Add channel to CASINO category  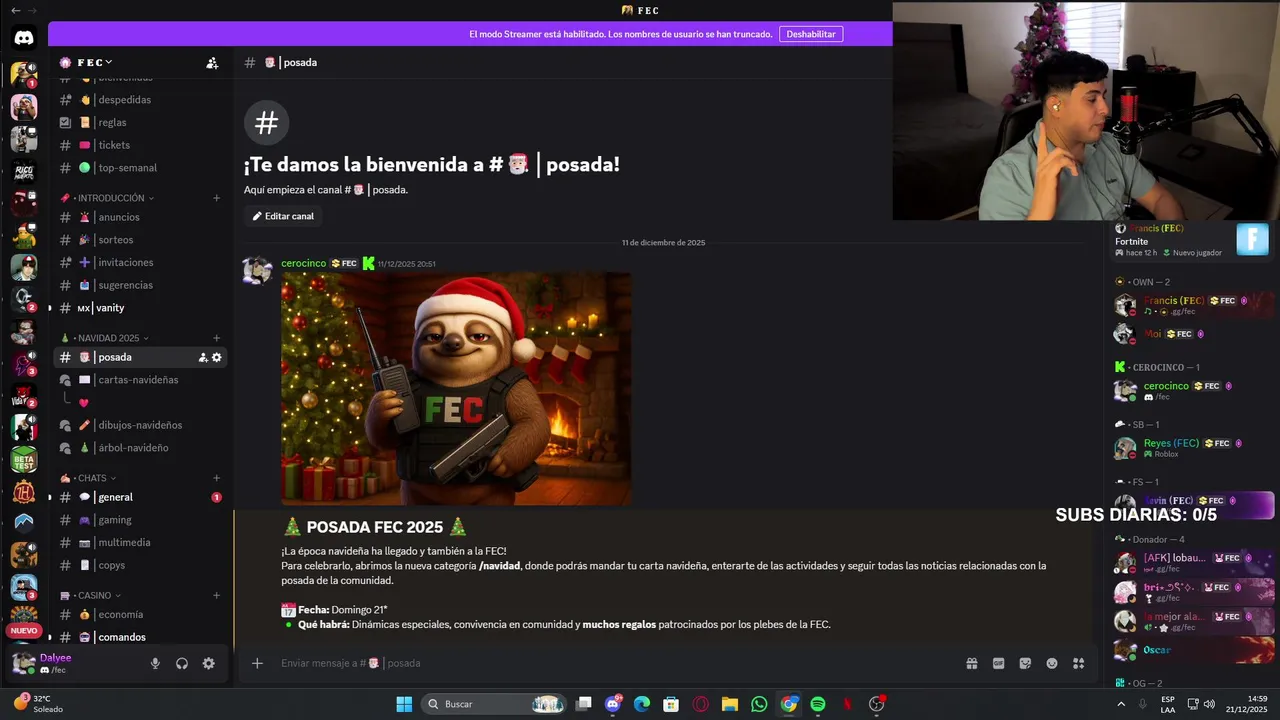(216, 595)
